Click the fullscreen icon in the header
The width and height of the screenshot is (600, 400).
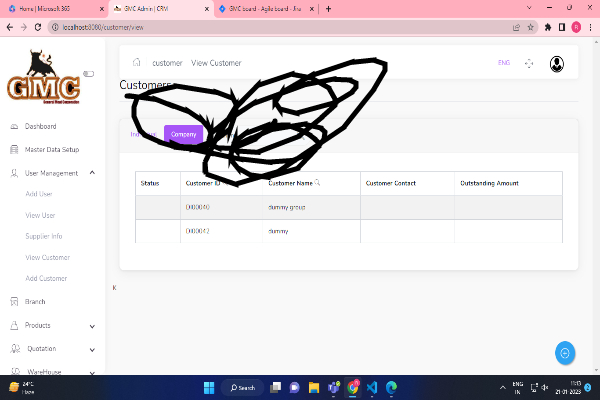tap(529, 63)
